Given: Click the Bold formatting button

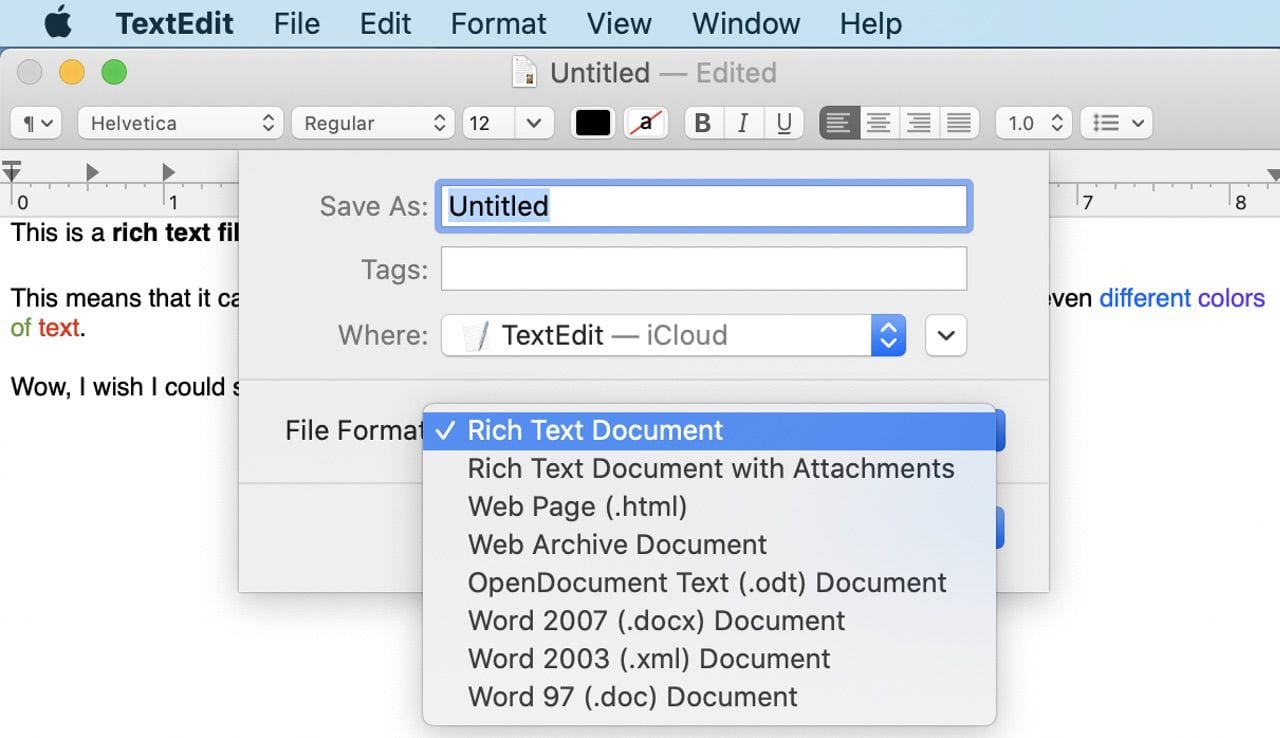Looking at the screenshot, I should [x=703, y=123].
